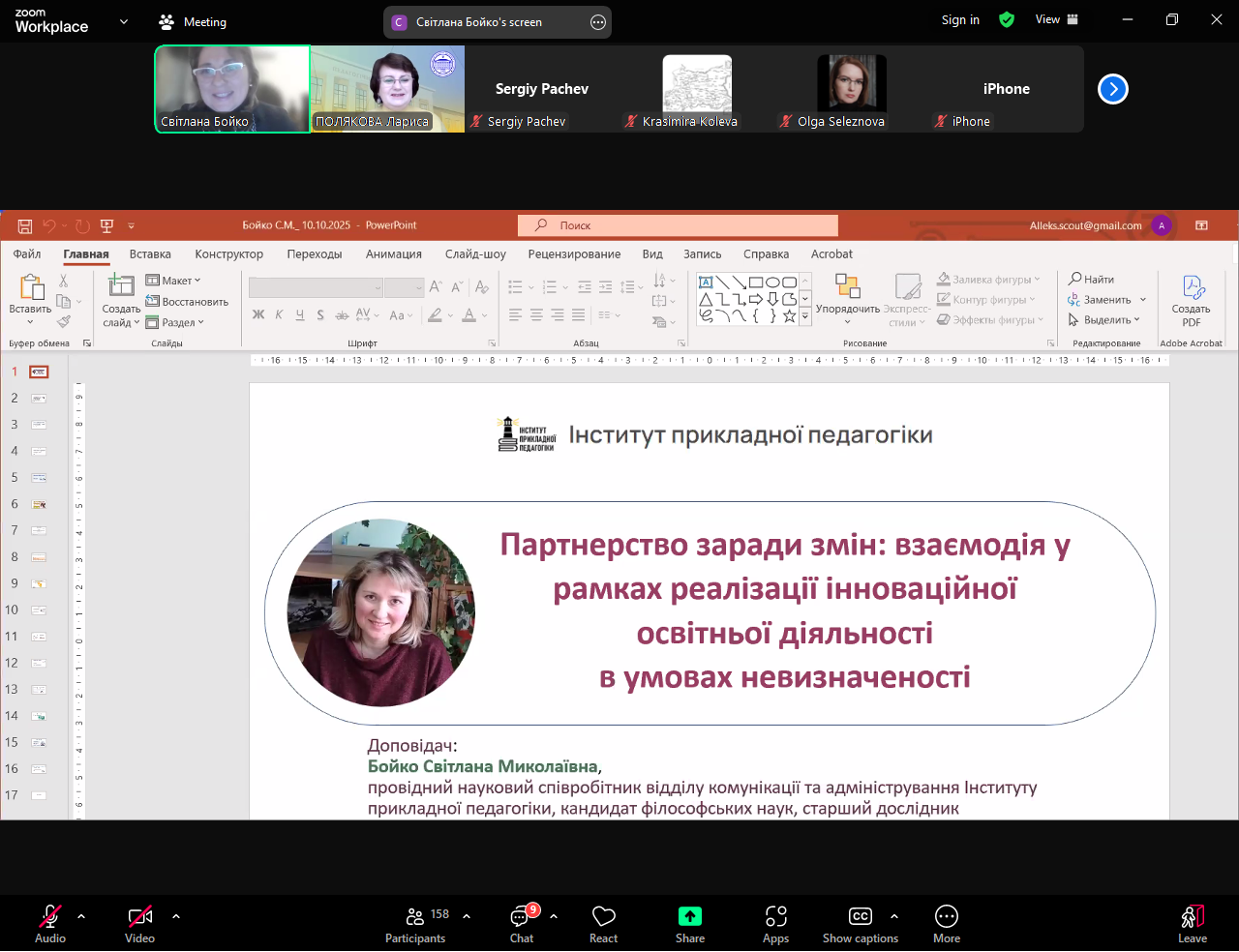This screenshot has width=1239, height=952.
Task: Click the React heart icon
Action: [604, 923]
